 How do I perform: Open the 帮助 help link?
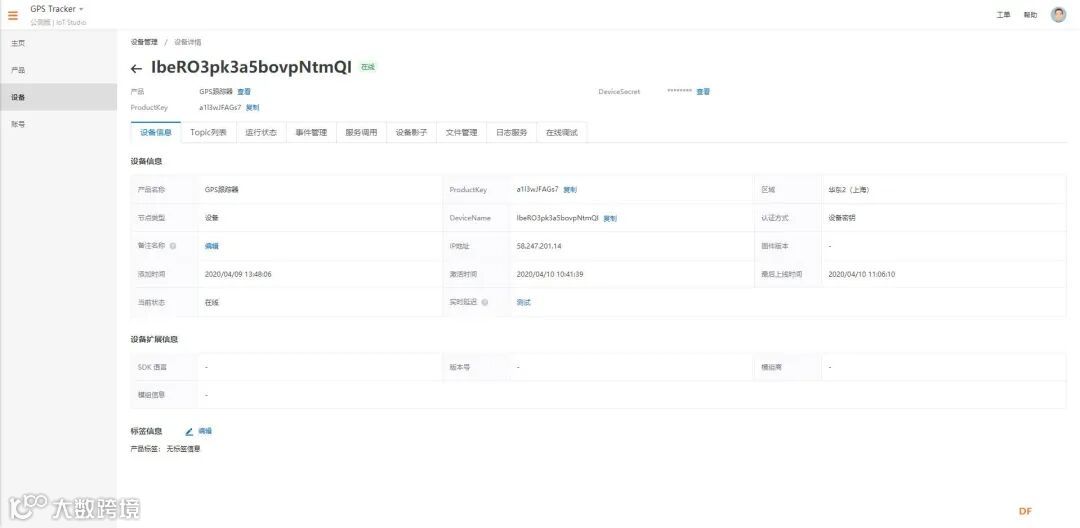[1030, 15]
